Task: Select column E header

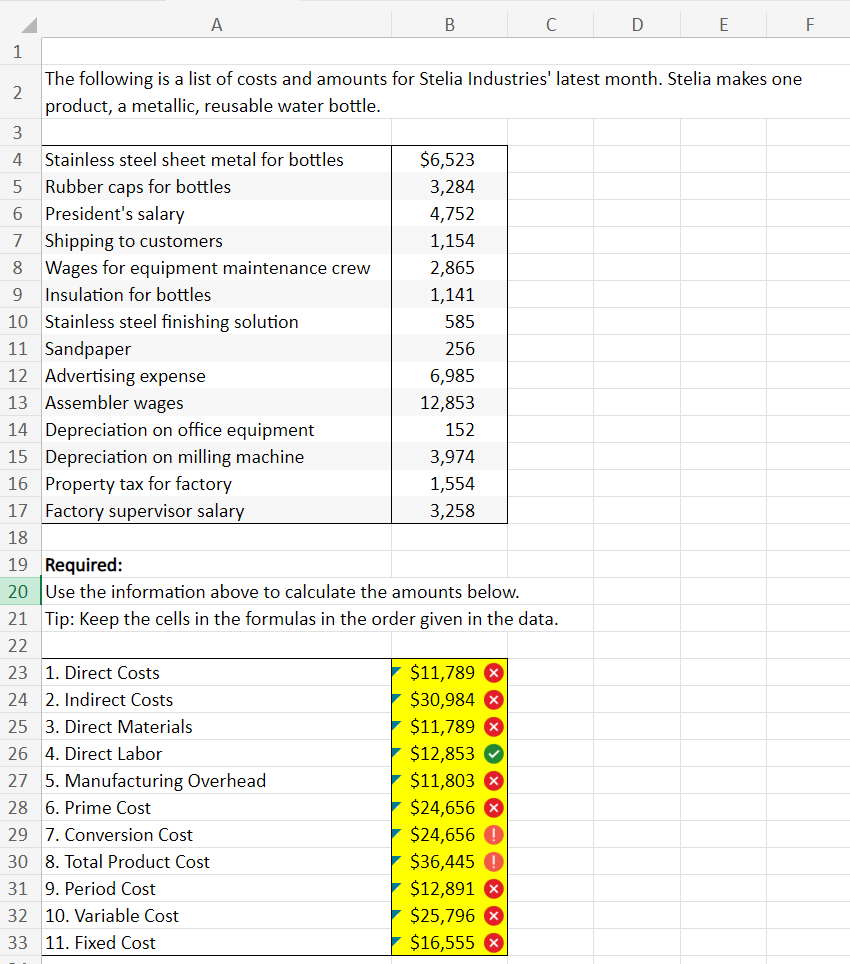Action: [x=723, y=25]
